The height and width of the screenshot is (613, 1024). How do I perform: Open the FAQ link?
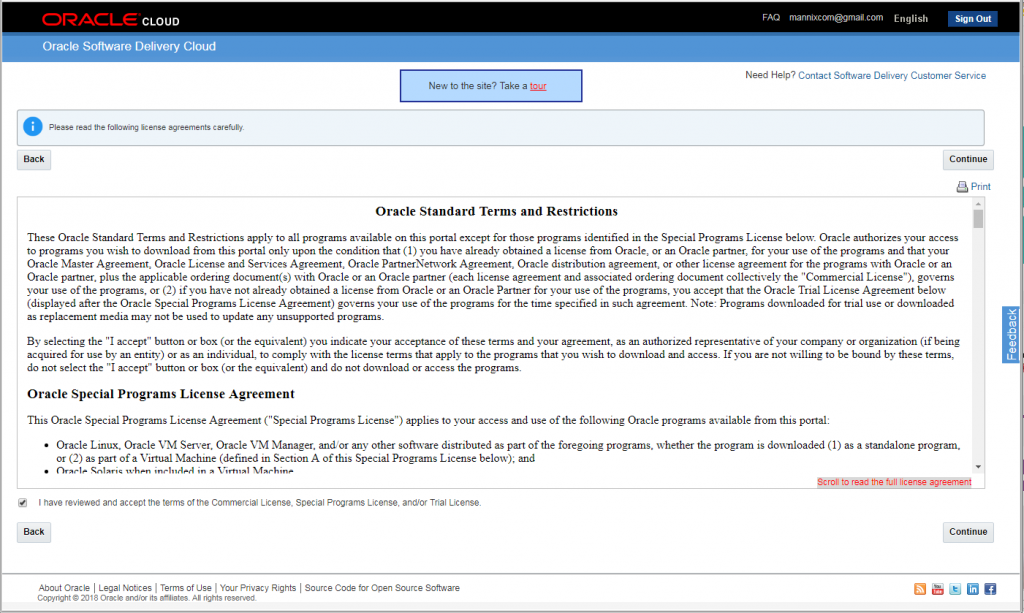click(771, 18)
